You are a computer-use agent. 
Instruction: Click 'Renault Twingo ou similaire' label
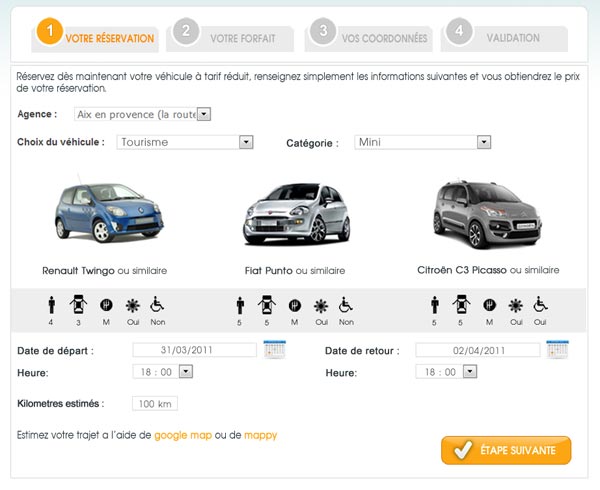coord(104,271)
